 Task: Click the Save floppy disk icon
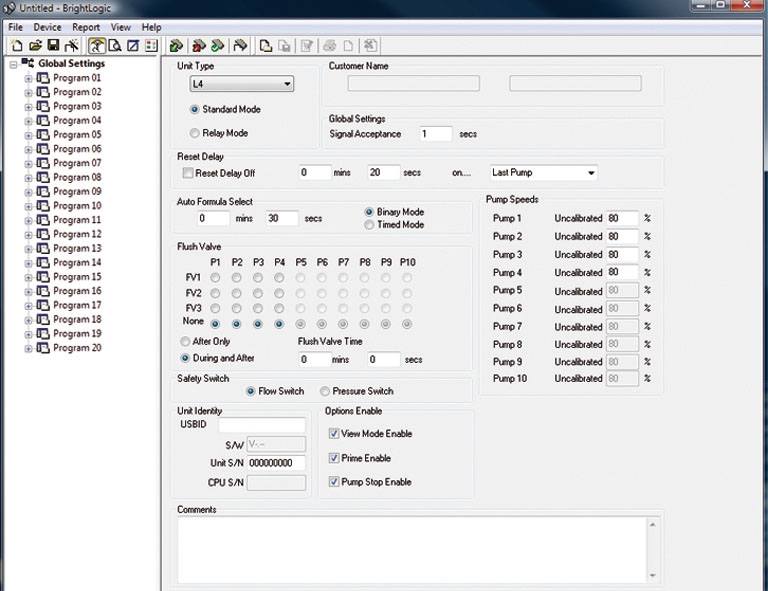pyautogui.click(x=53, y=46)
